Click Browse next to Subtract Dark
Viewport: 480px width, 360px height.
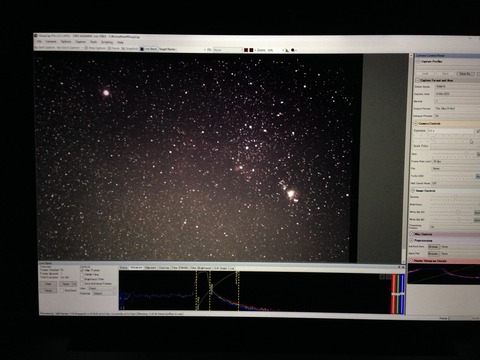pyautogui.click(x=434, y=247)
